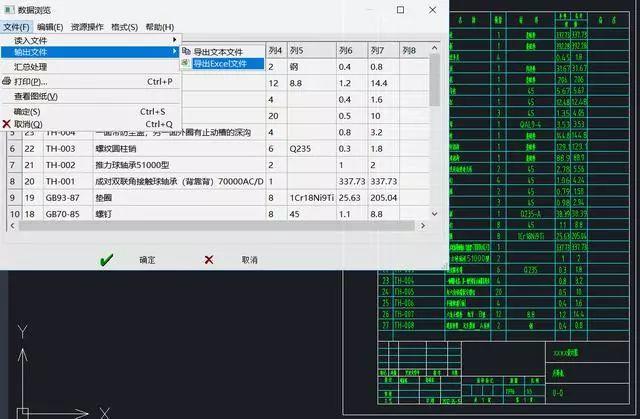Select column header 列8

[414, 51]
